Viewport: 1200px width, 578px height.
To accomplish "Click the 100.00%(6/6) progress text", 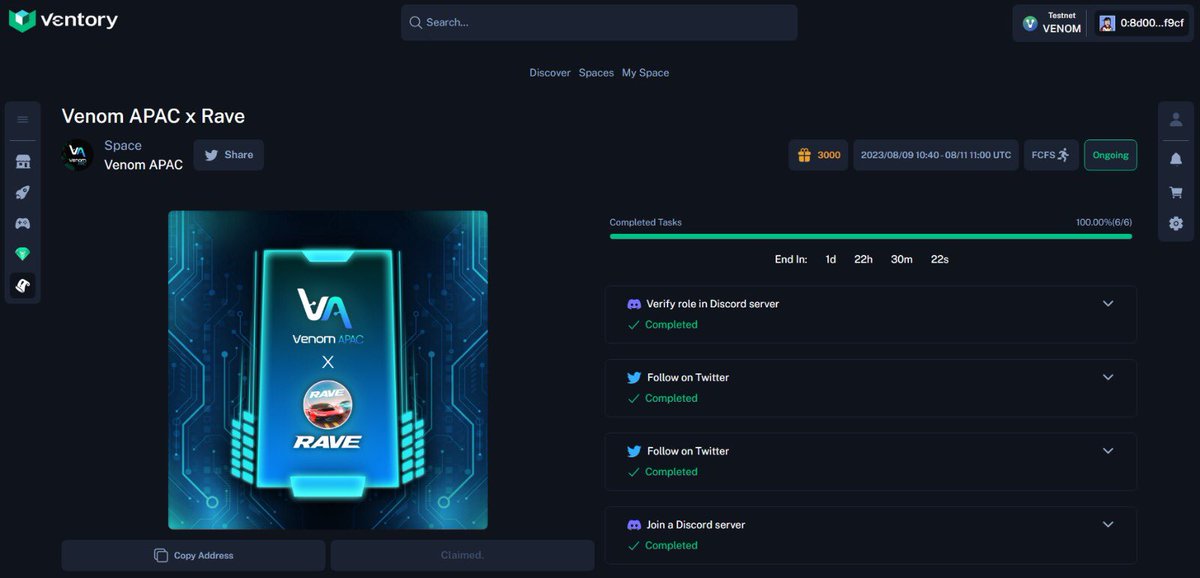I will coord(1104,222).
